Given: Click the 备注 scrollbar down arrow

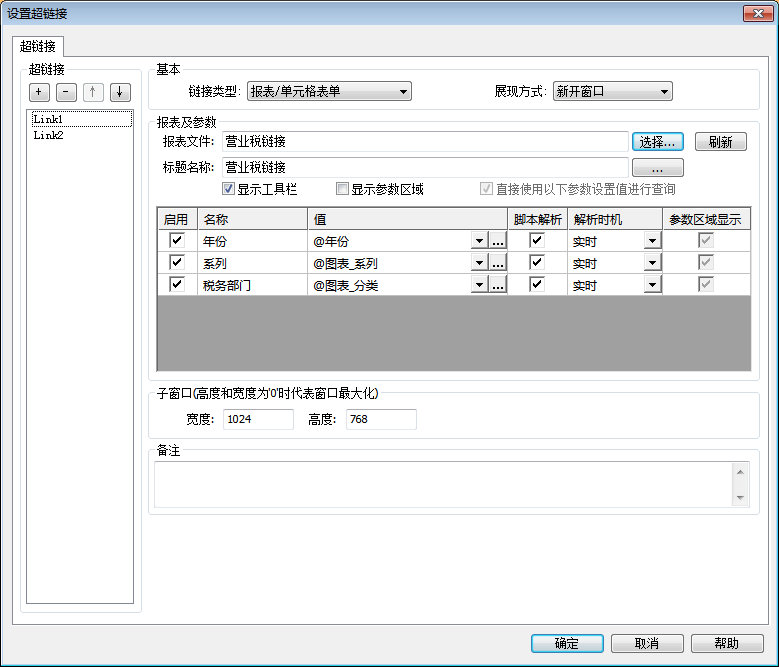Looking at the screenshot, I should coord(740,497).
